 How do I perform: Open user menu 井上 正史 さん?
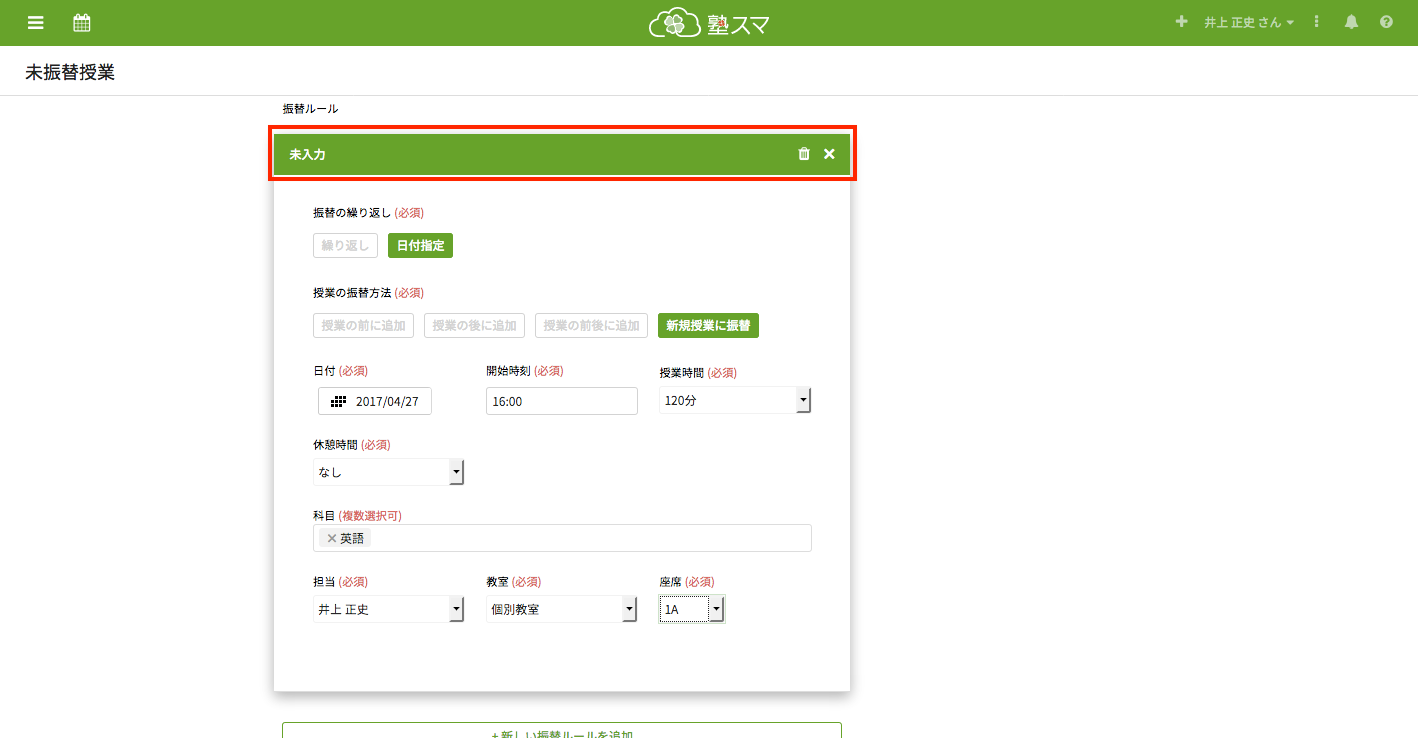click(x=1248, y=22)
